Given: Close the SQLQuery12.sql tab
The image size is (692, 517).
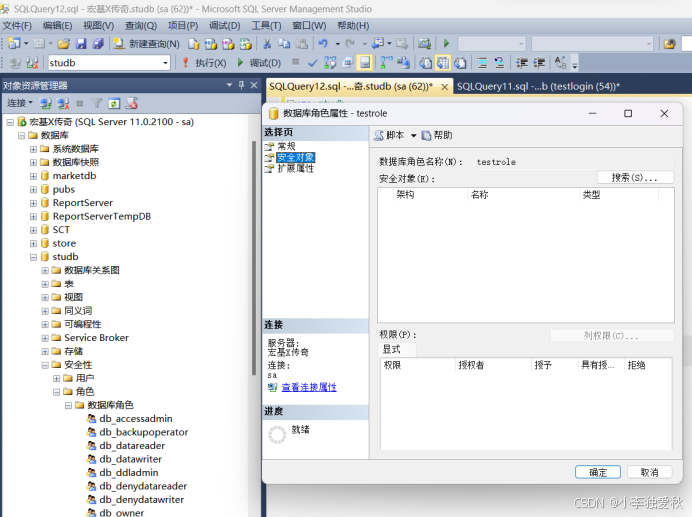Looking at the screenshot, I should 445,87.
